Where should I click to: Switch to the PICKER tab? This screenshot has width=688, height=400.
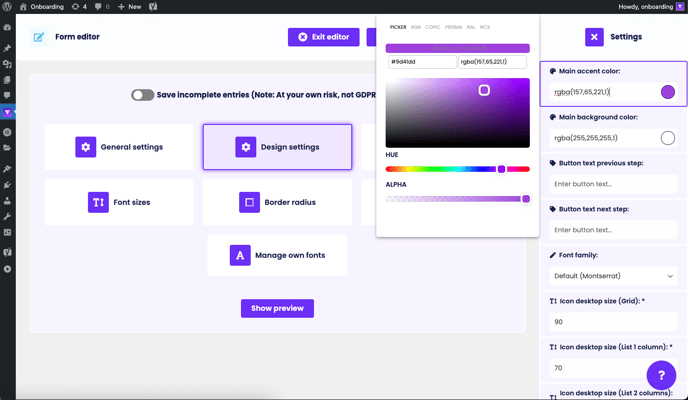[x=398, y=27]
